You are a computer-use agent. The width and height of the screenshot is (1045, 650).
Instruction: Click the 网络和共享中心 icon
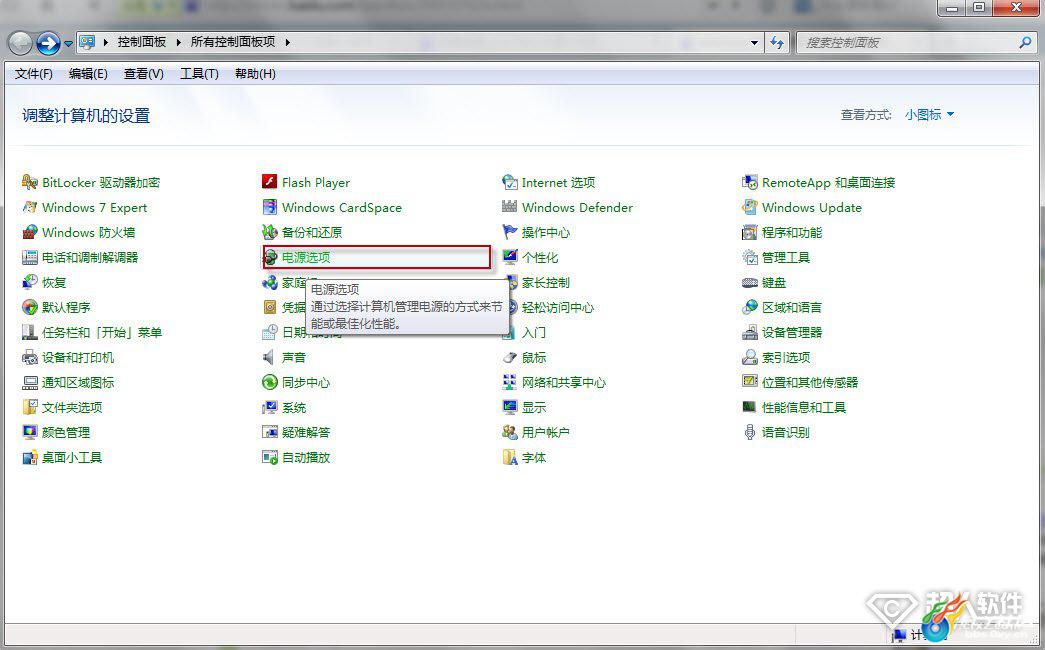tap(509, 382)
